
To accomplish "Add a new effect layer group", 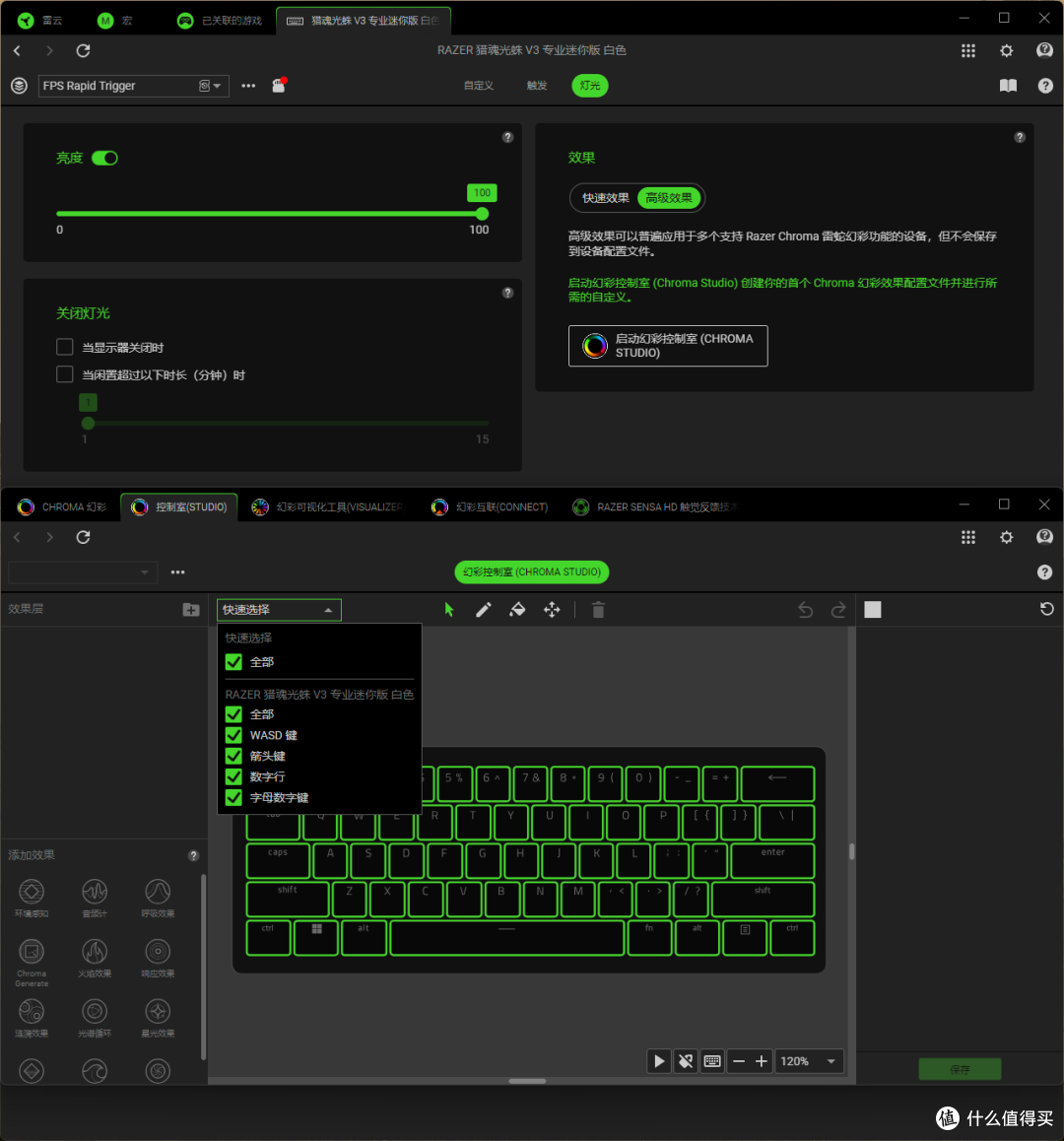I will 191,610.
